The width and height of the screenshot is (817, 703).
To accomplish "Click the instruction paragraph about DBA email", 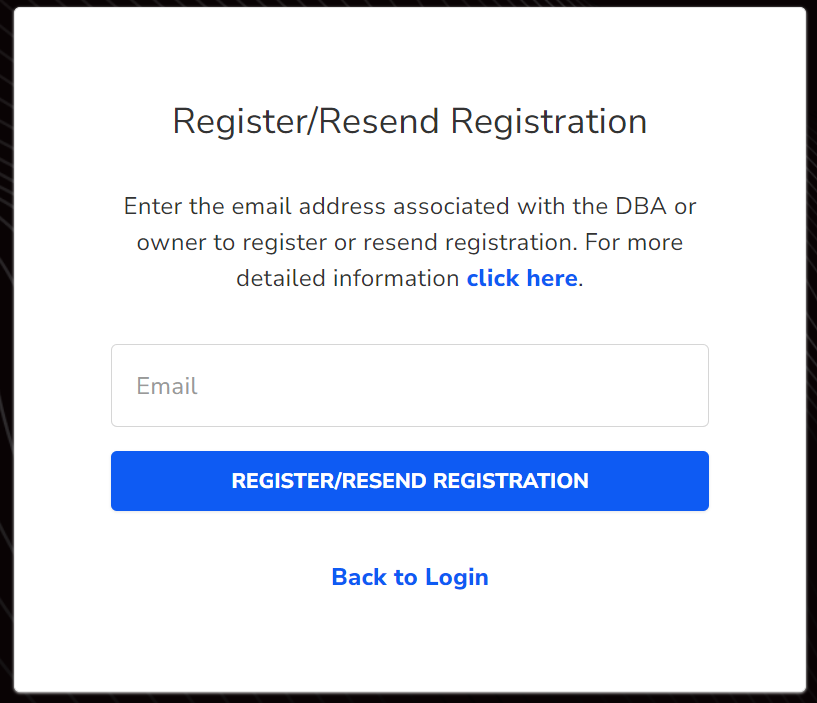I will tap(409, 242).
